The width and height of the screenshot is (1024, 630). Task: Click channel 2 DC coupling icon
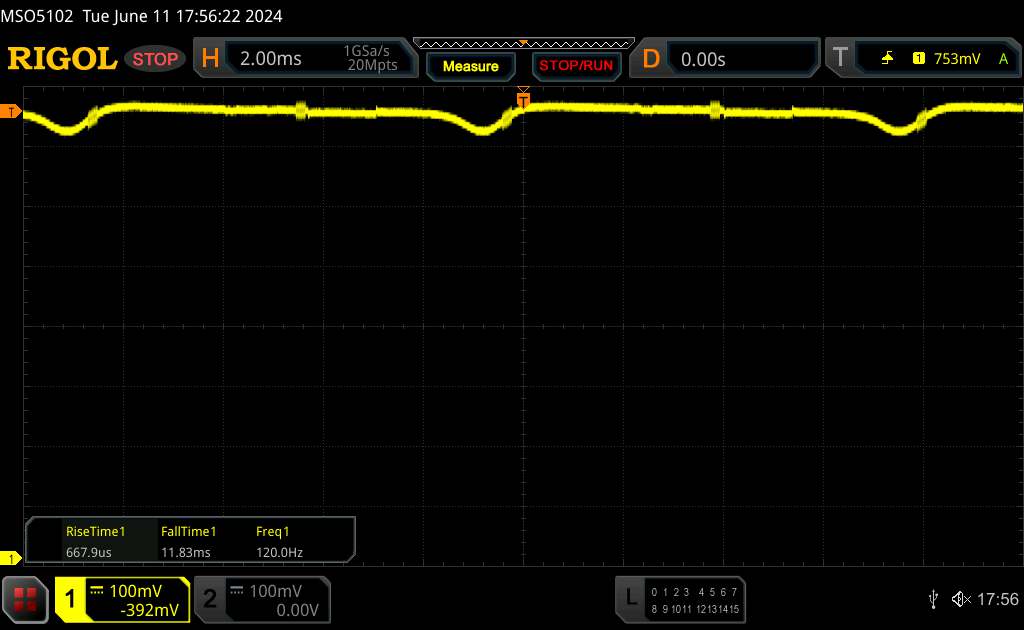237,591
